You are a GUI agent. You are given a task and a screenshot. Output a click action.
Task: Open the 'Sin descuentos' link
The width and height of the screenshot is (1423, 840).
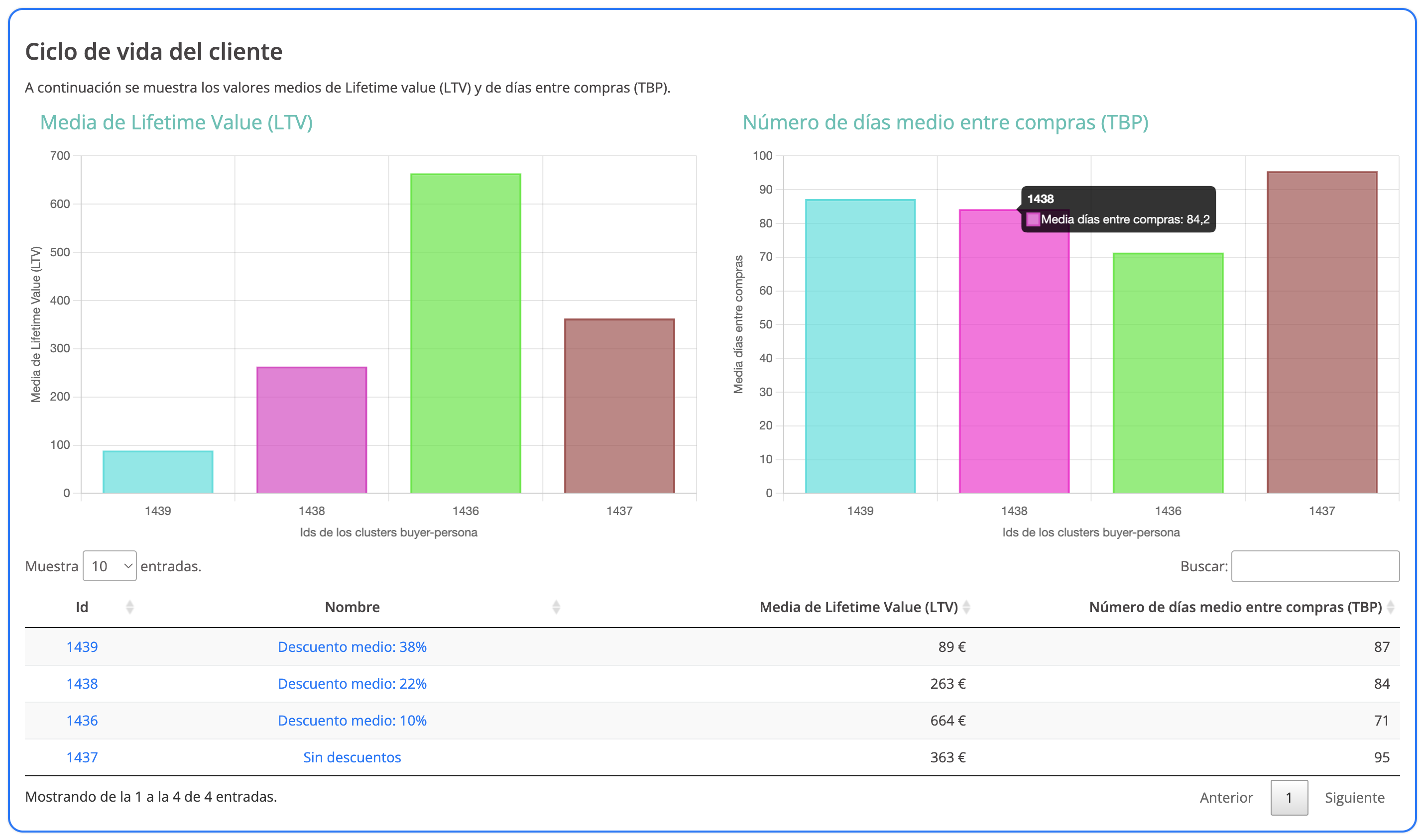coord(352,757)
